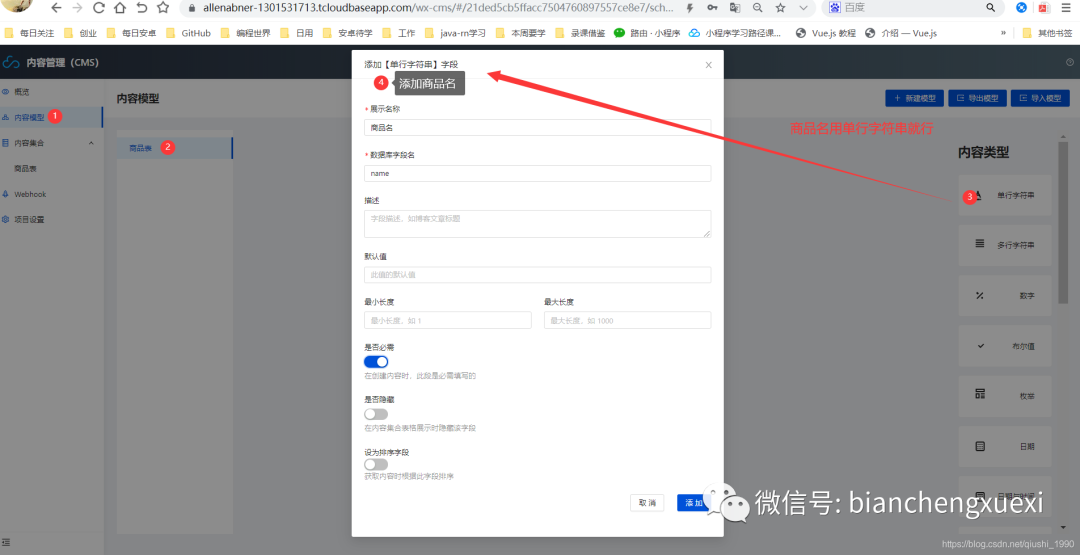Open the 编程世界 bookmark folder
This screenshot has height=555, width=1080.
click(x=246, y=32)
